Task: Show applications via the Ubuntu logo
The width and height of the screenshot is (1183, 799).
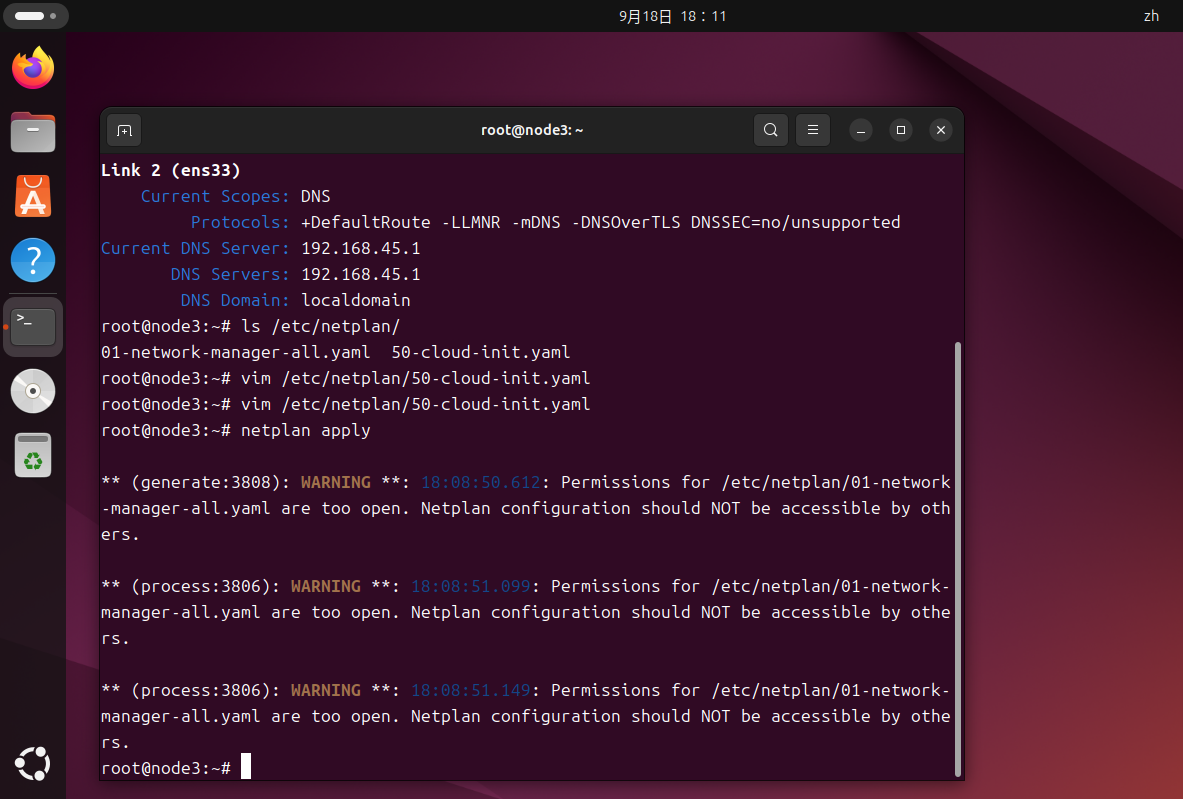Action: [33, 764]
